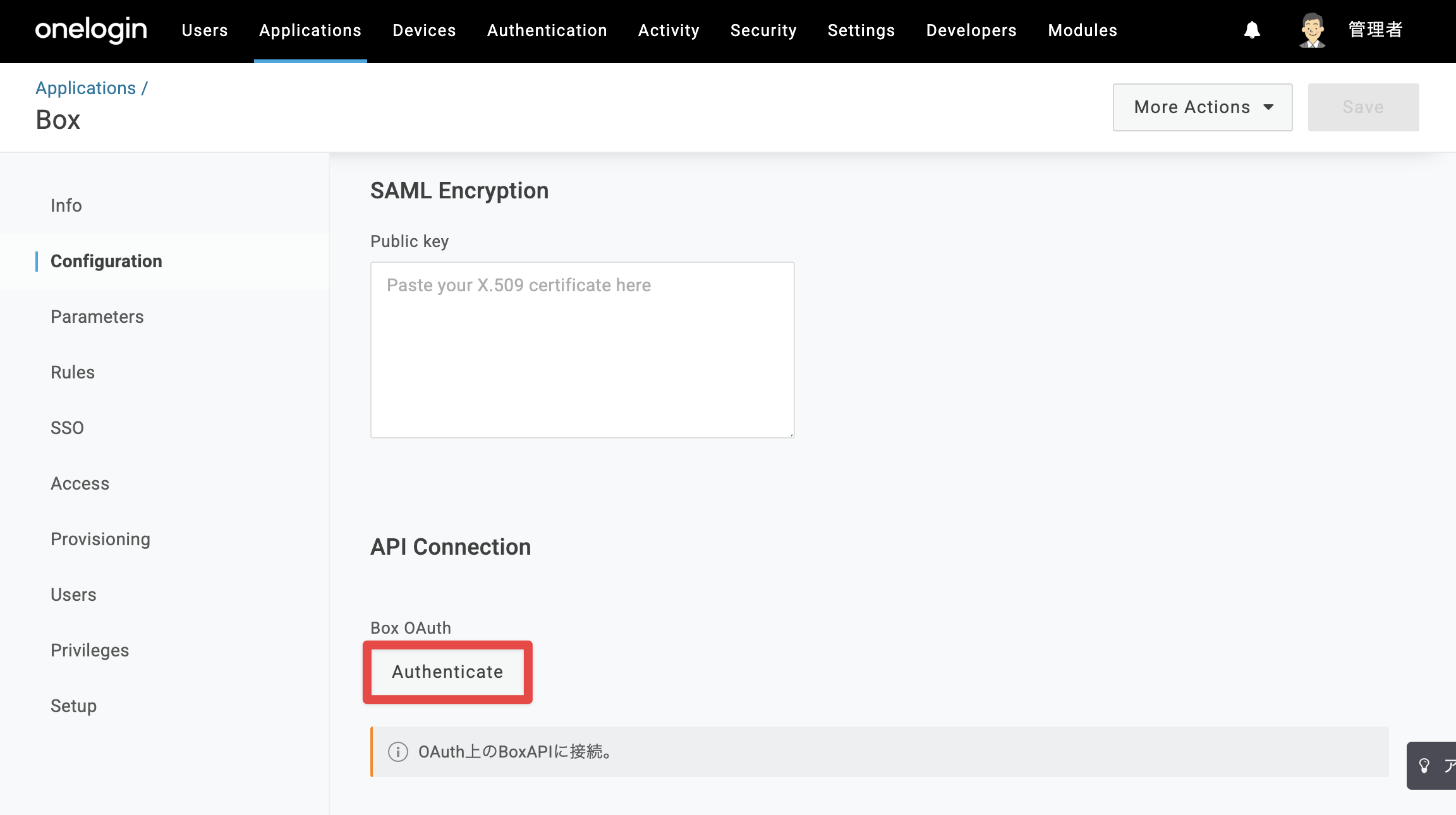Open the Rules sidebar tab

[x=73, y=372]
